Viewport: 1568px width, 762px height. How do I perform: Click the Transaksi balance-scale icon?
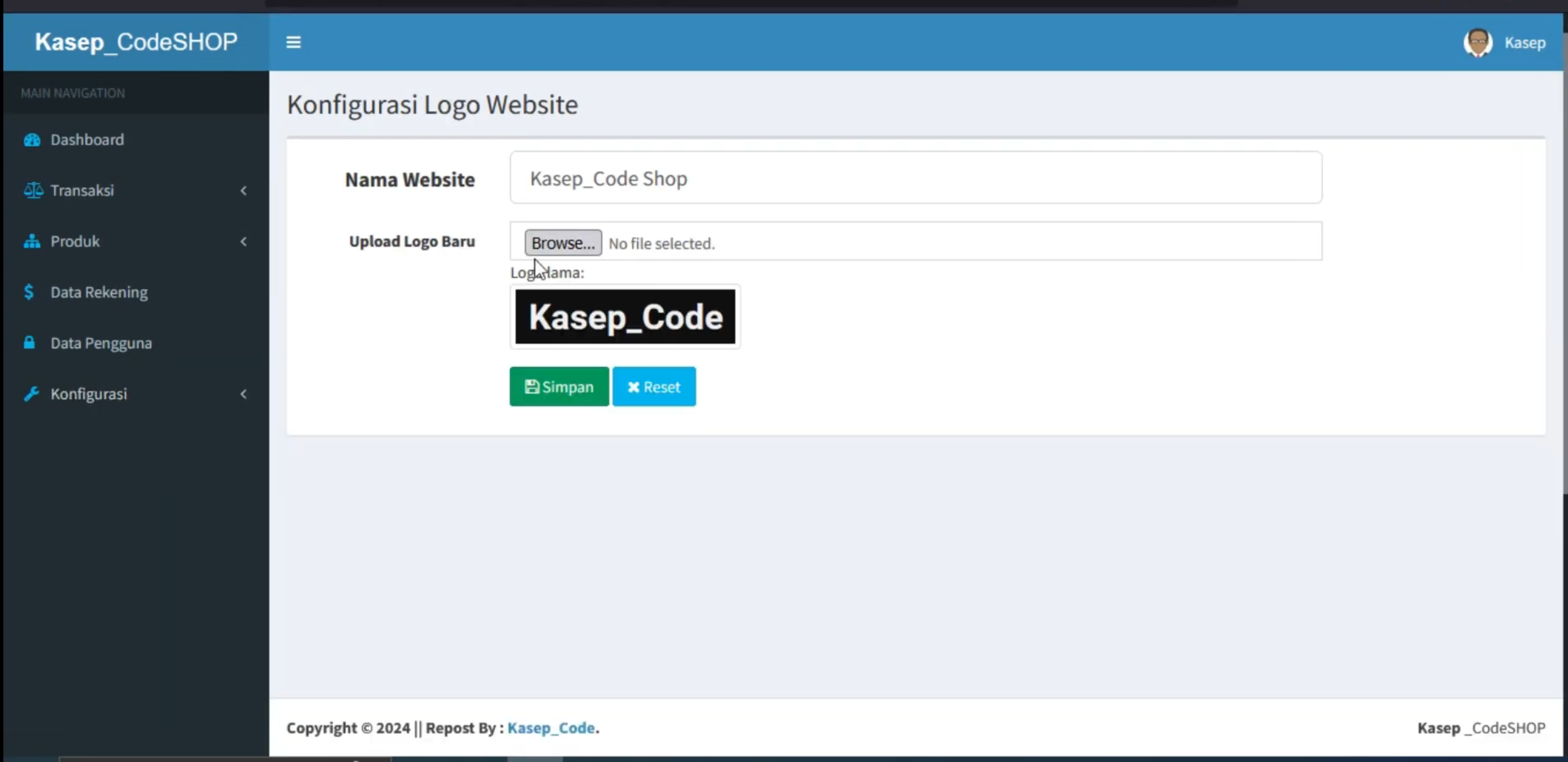click(33, 190)
